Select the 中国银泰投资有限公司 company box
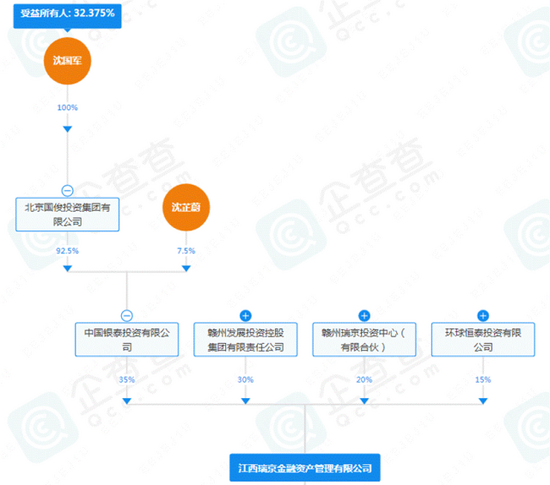This screenshot has width=550, height=485. pos(127,339)
